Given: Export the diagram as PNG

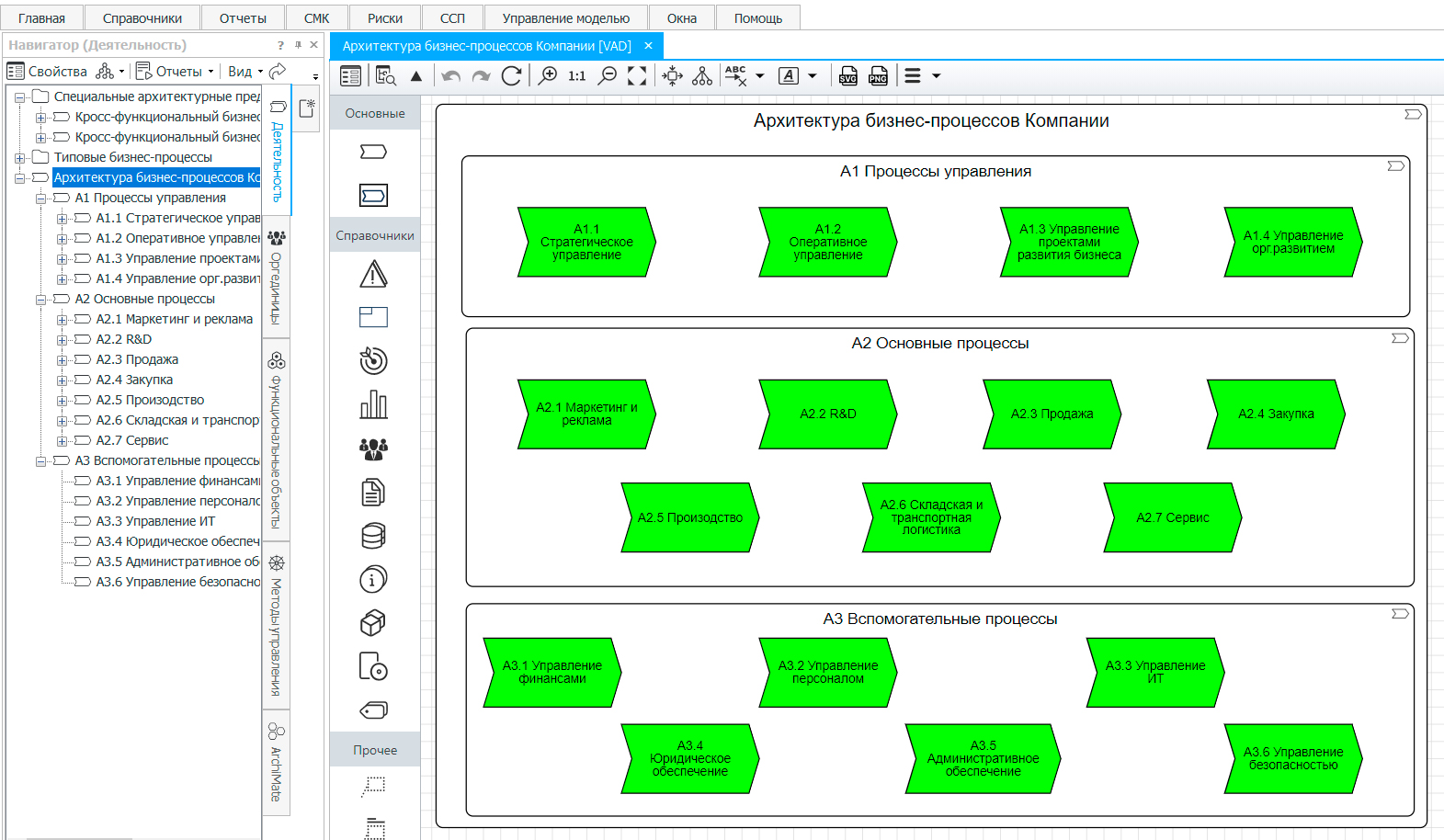Looking at the screenshot, I should point(879,76).
